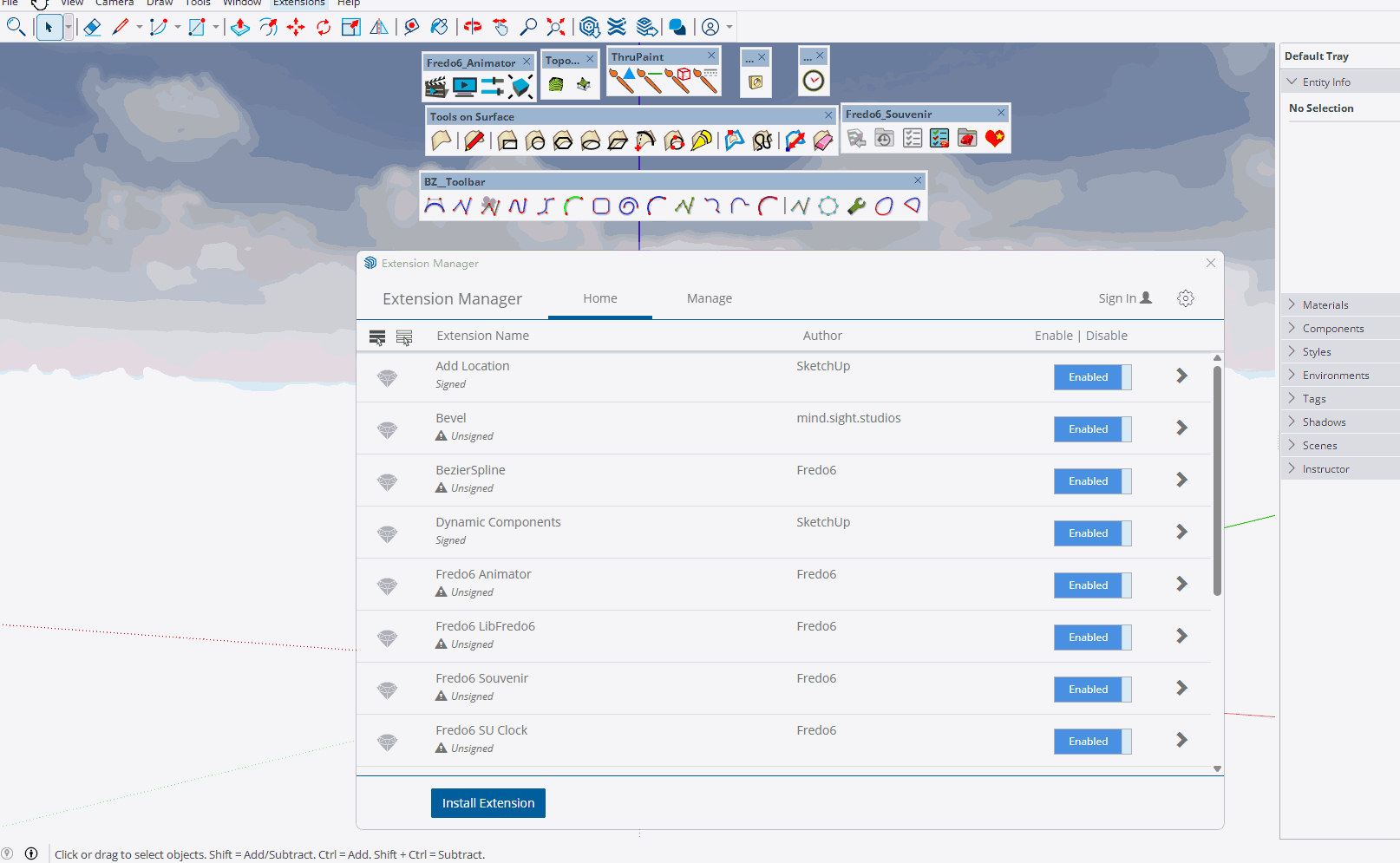Open the Extensions menu
The image size is (1400, 863).
(298, 3)
